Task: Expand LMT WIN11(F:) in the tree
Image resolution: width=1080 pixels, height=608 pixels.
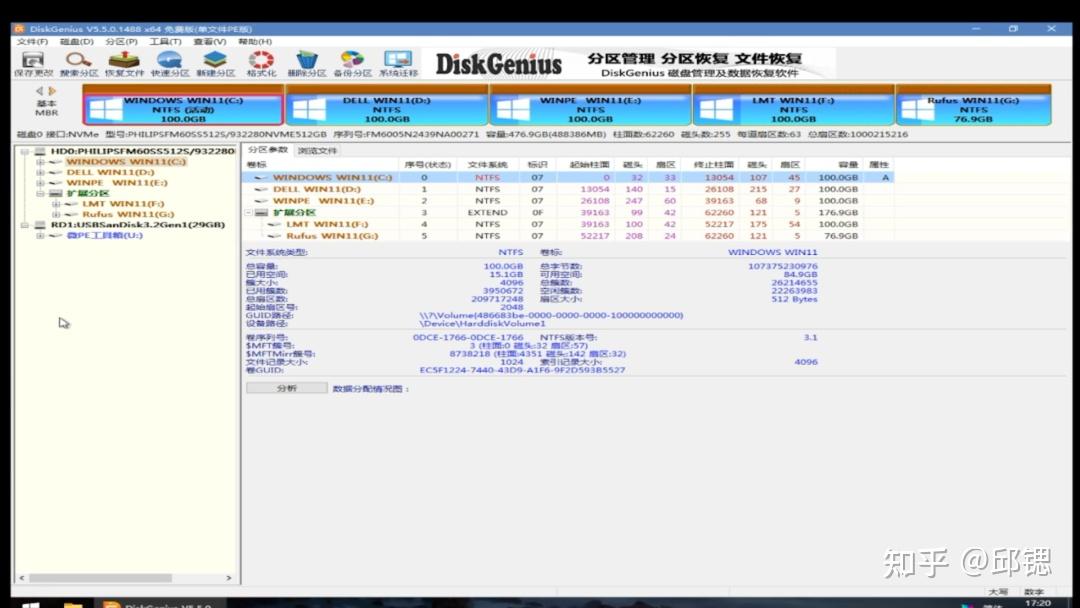Action: [x=56, y=204]
